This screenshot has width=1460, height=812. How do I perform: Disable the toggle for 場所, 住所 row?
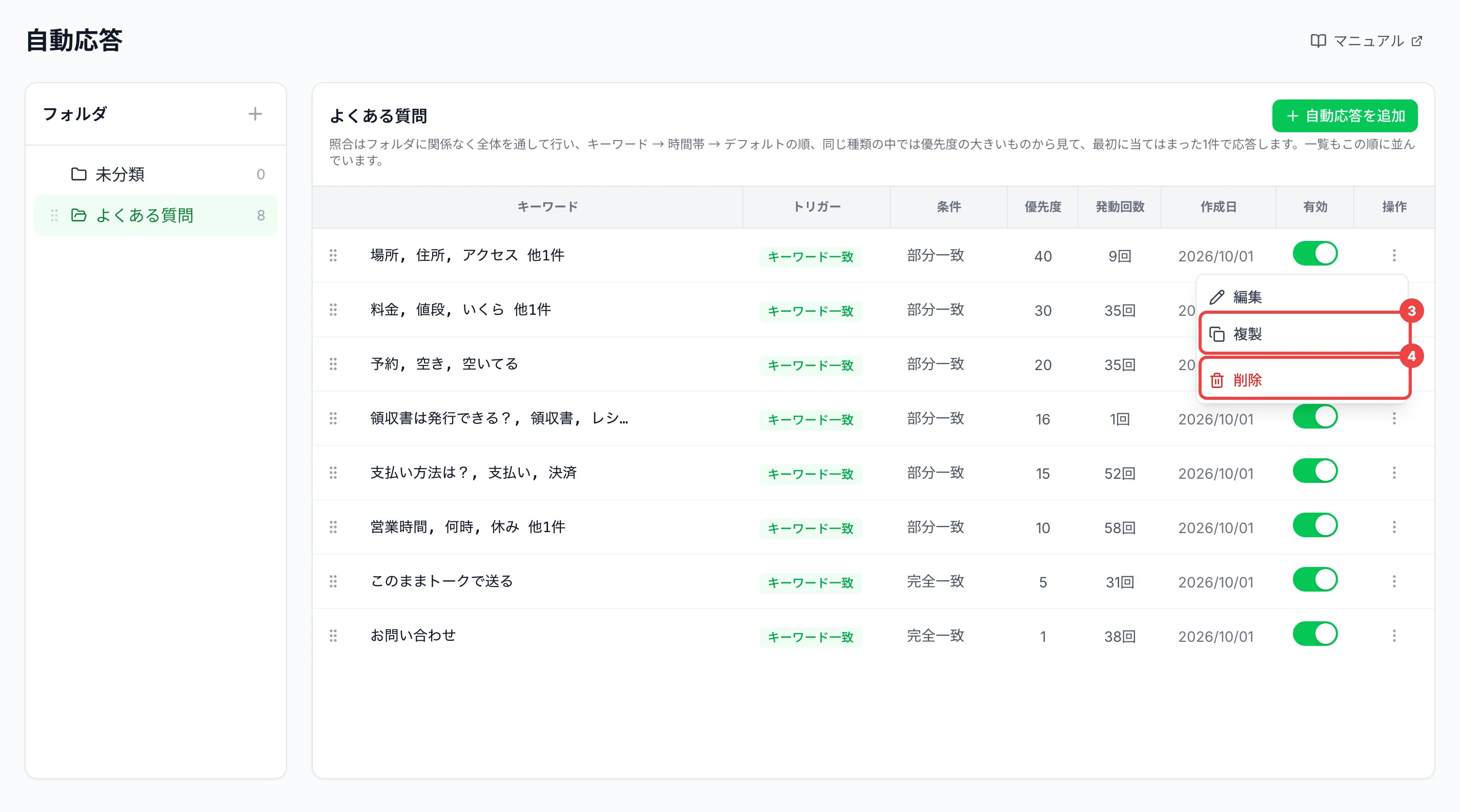point(1315,254)
